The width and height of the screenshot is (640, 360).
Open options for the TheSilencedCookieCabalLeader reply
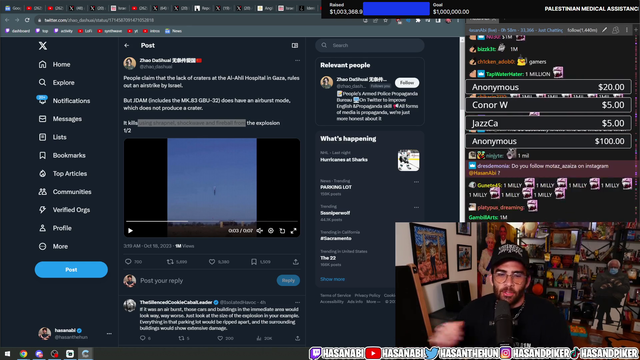[297, 302]
